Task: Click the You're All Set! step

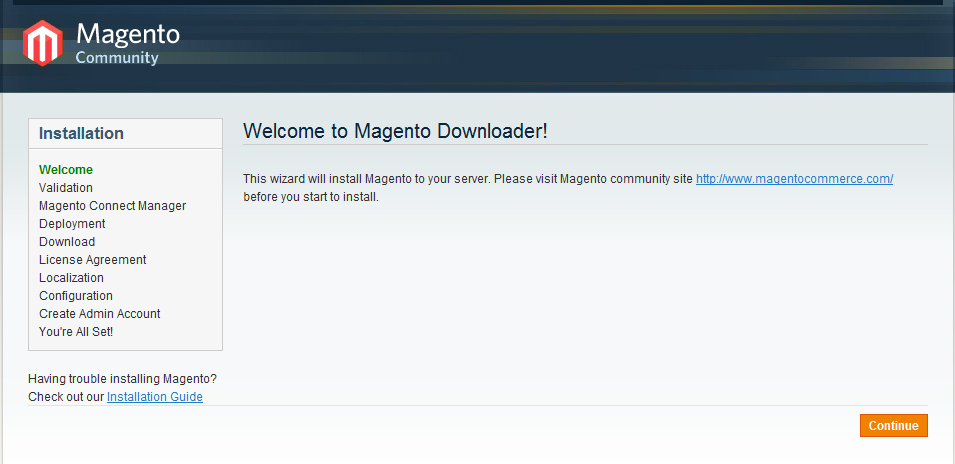Action: pyautogui.click(x=76, y=332)
